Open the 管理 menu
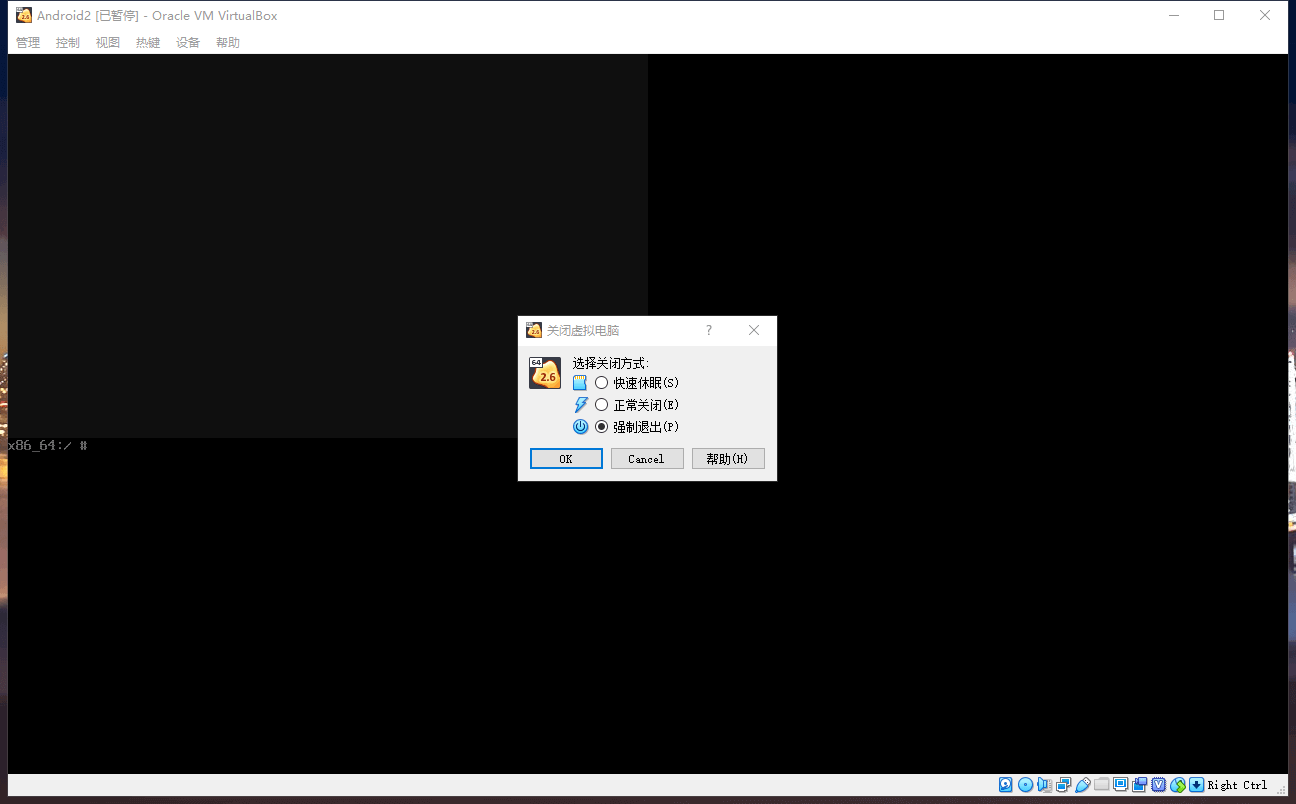The width and height of the screenshot is (1296, 804). (x=28, y=43)
